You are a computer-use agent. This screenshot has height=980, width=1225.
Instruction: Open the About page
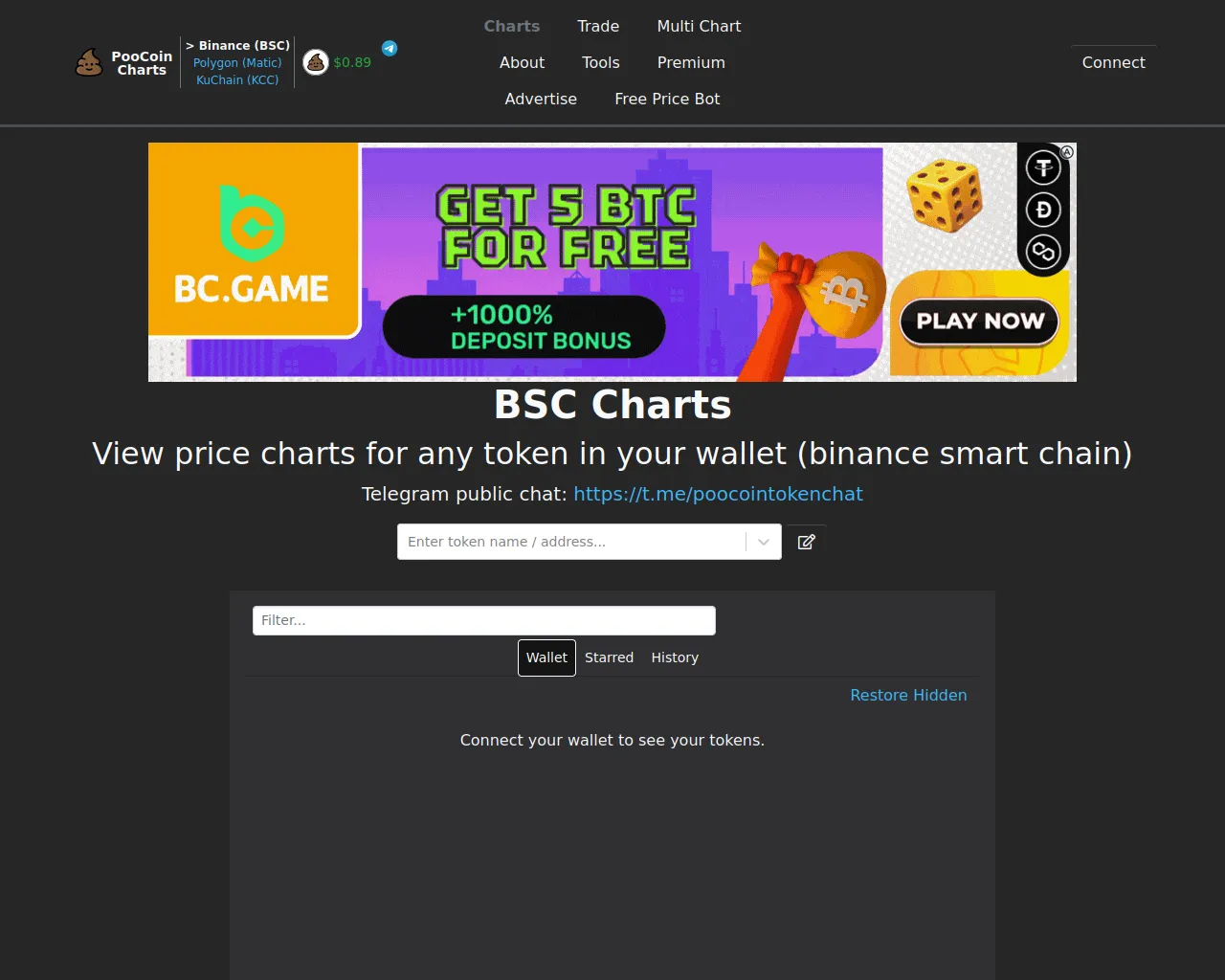click(522, 62)
